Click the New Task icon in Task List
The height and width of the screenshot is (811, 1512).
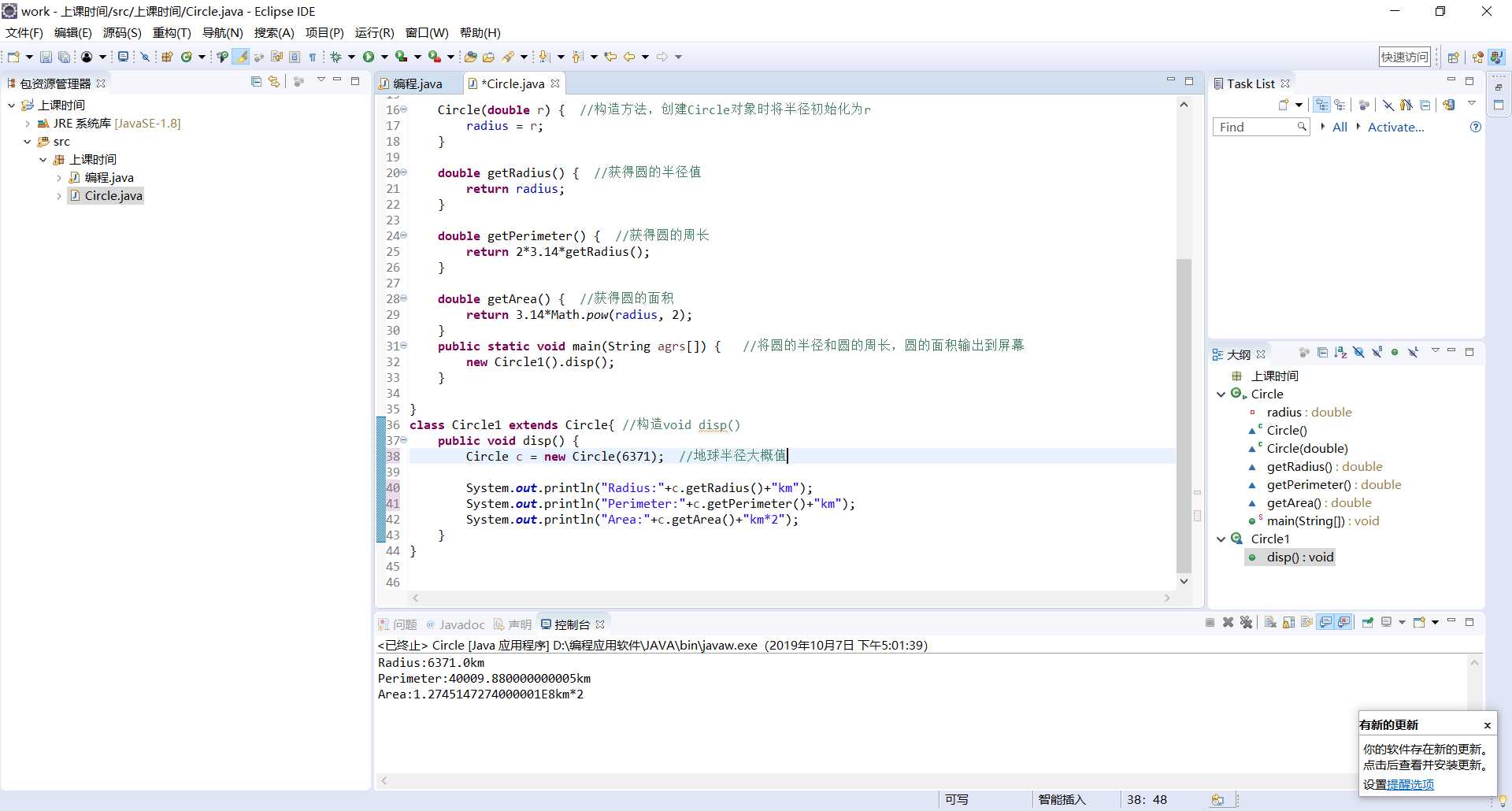click(x=1284, y=105)
